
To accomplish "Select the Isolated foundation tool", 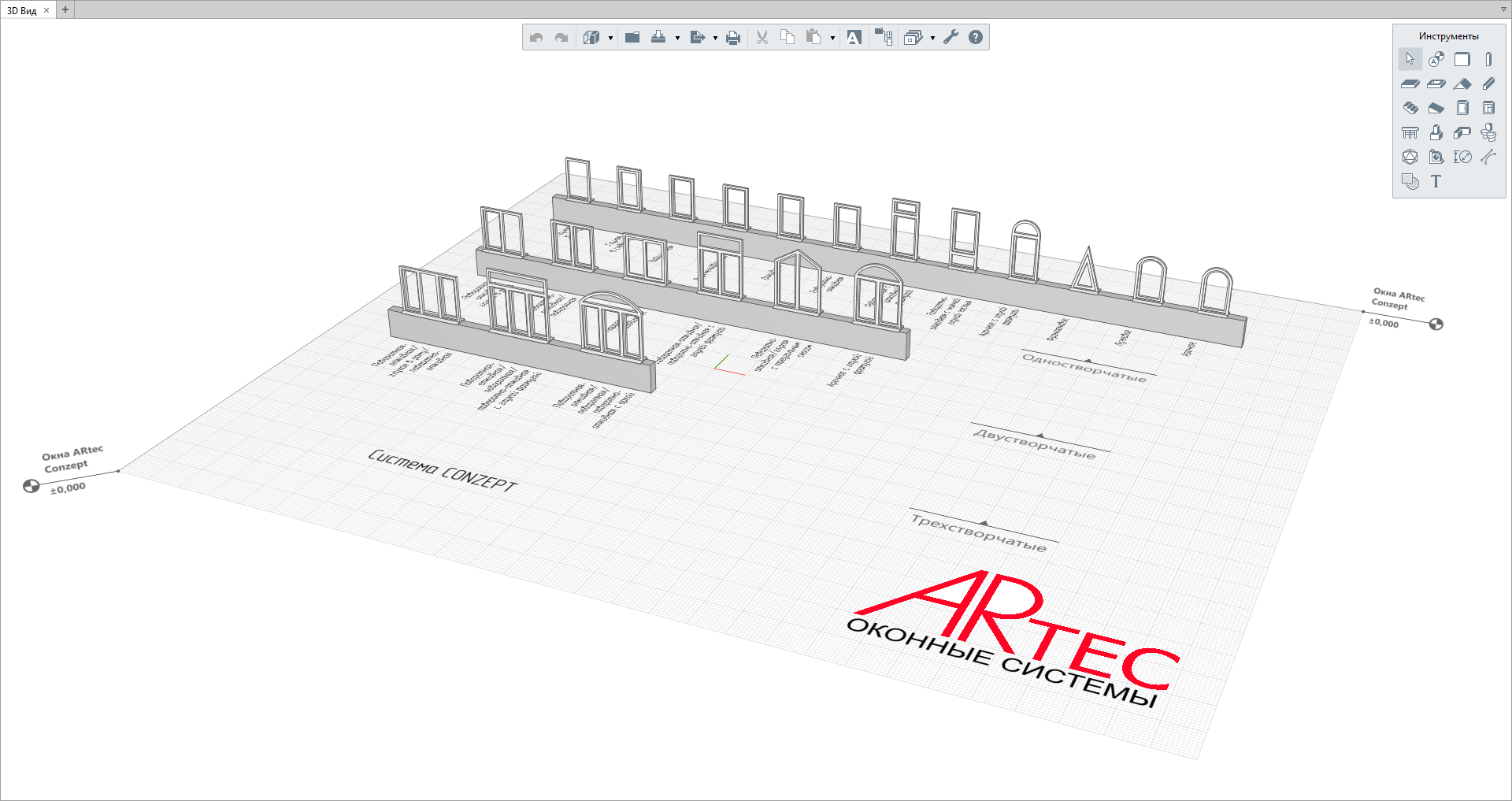I will point(1436,132).
